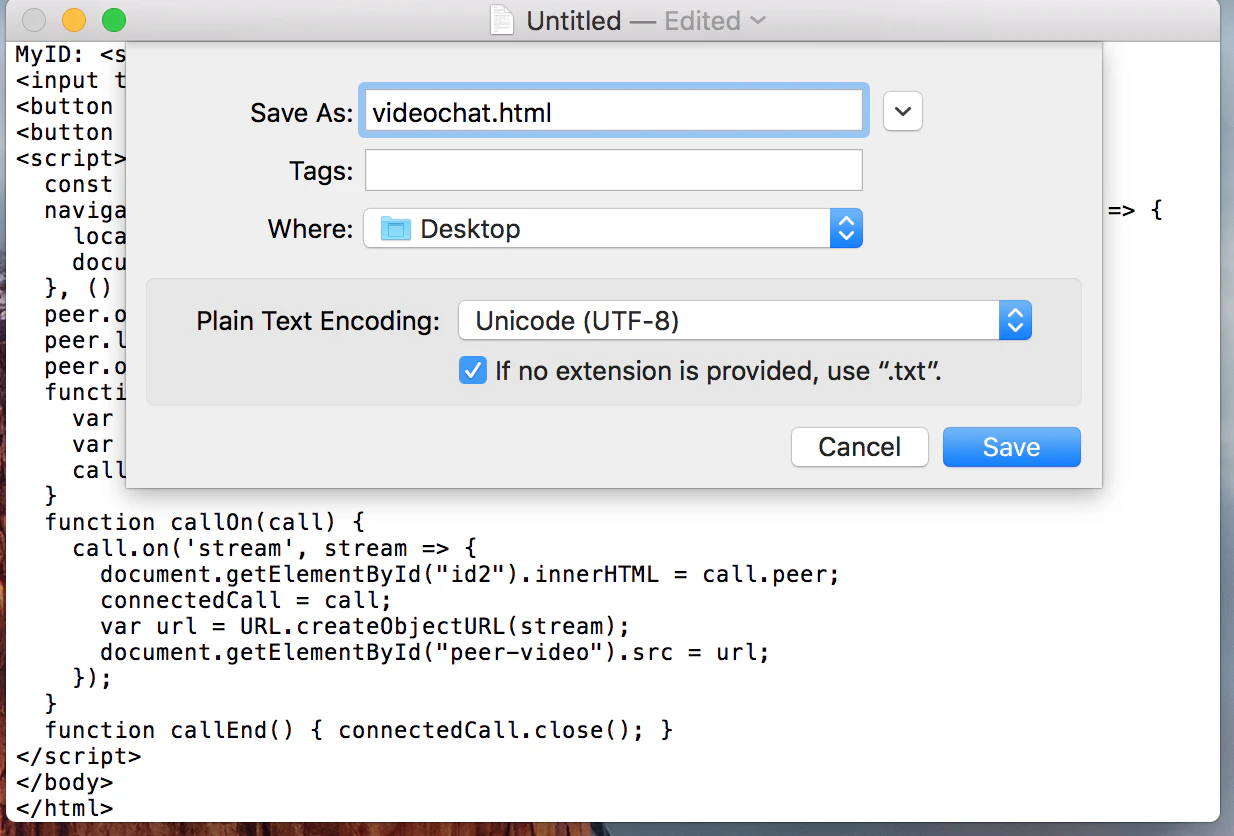
Task: Click the "connectedCall = call;" line
Action: (x=245, y=600)
